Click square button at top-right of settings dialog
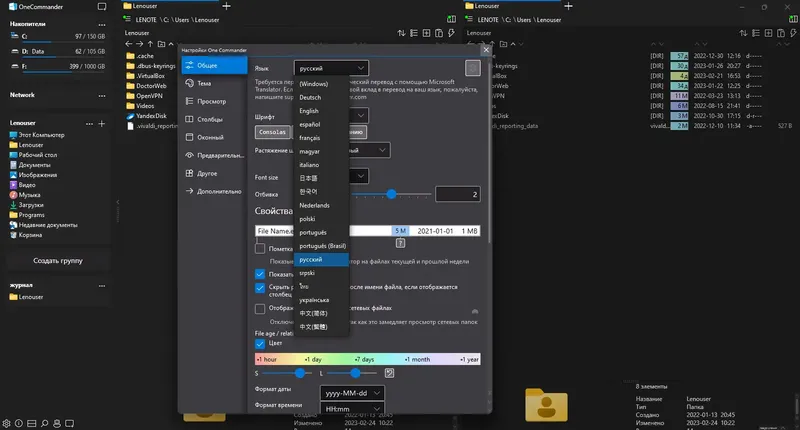Screen dimensions: 800x430 [x=473, y=68]
